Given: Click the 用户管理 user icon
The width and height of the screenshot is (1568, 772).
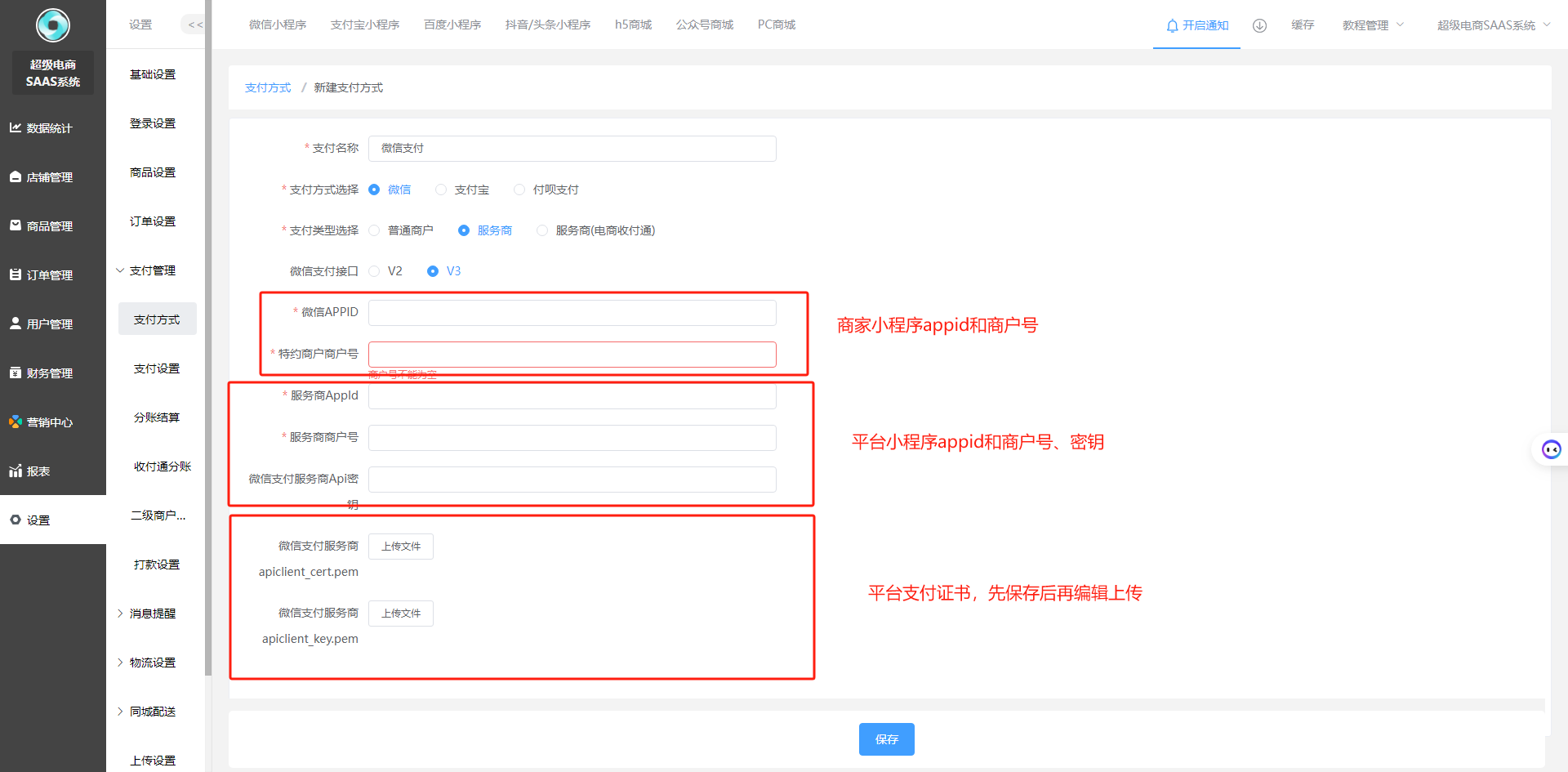Looking at the screenshot, I should tap(16, 324).
